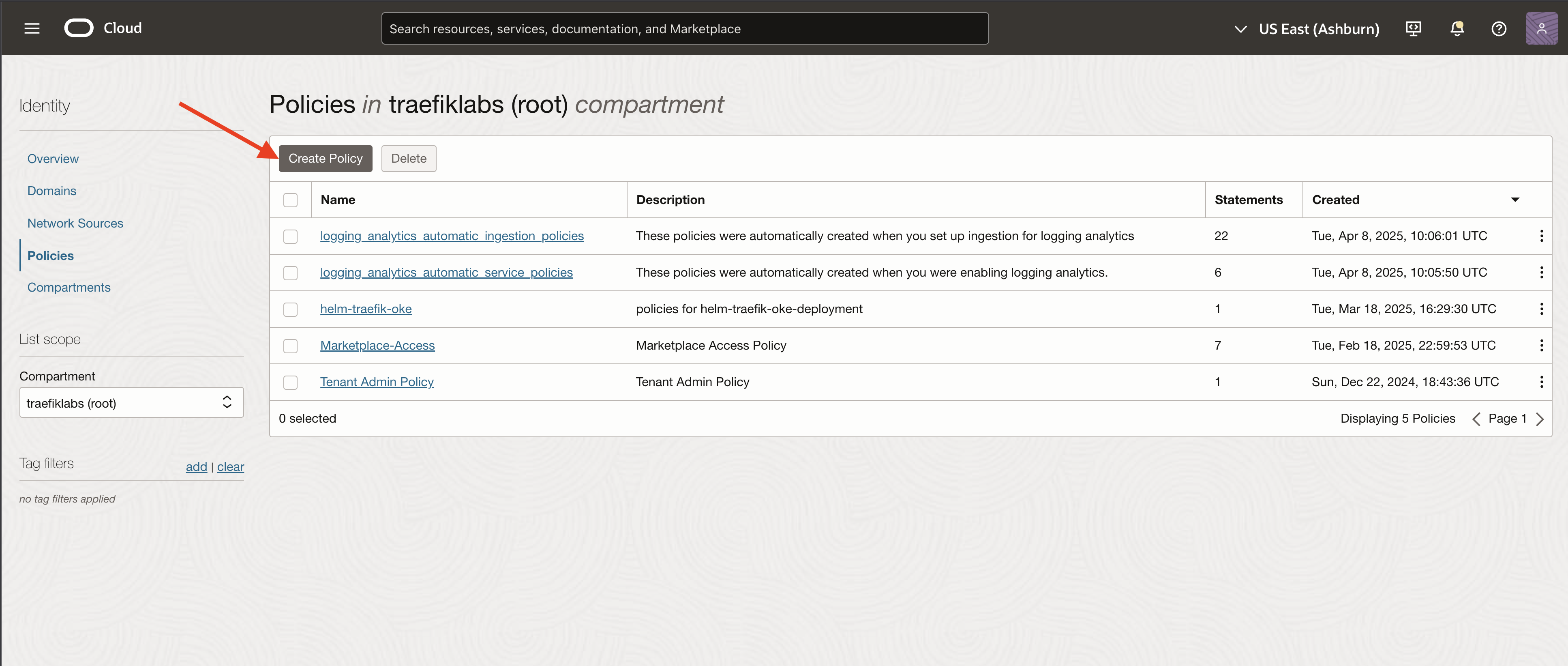Navigate to Compartments in Identity menu

coord(69,287)
